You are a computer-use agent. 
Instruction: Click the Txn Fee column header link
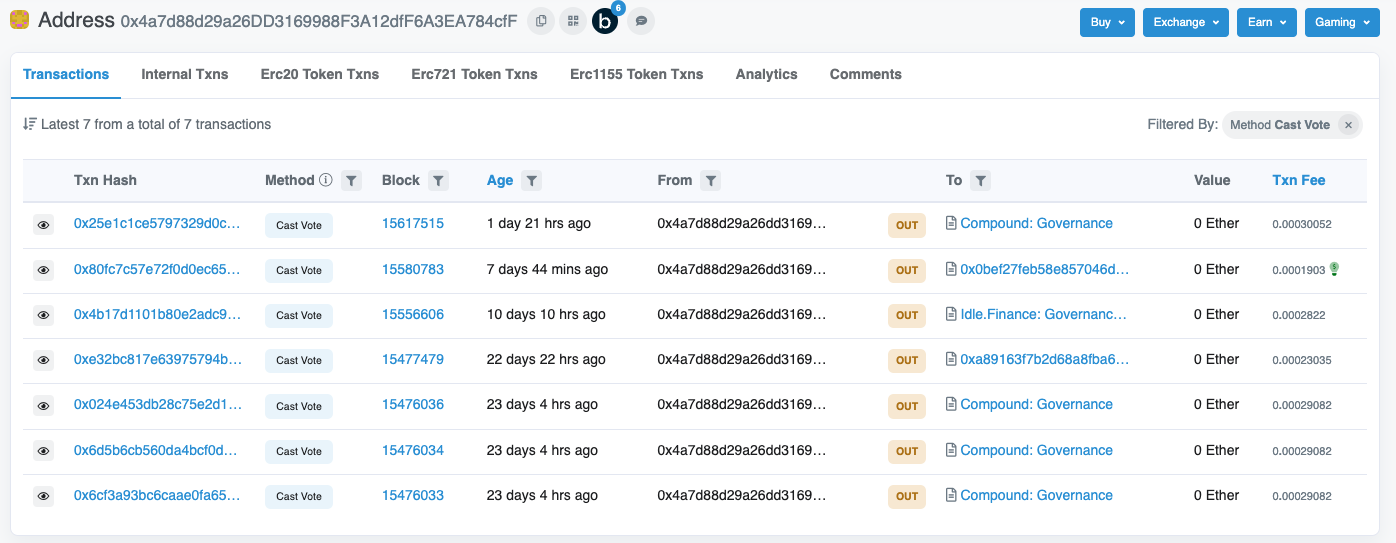click(1299, 180)
